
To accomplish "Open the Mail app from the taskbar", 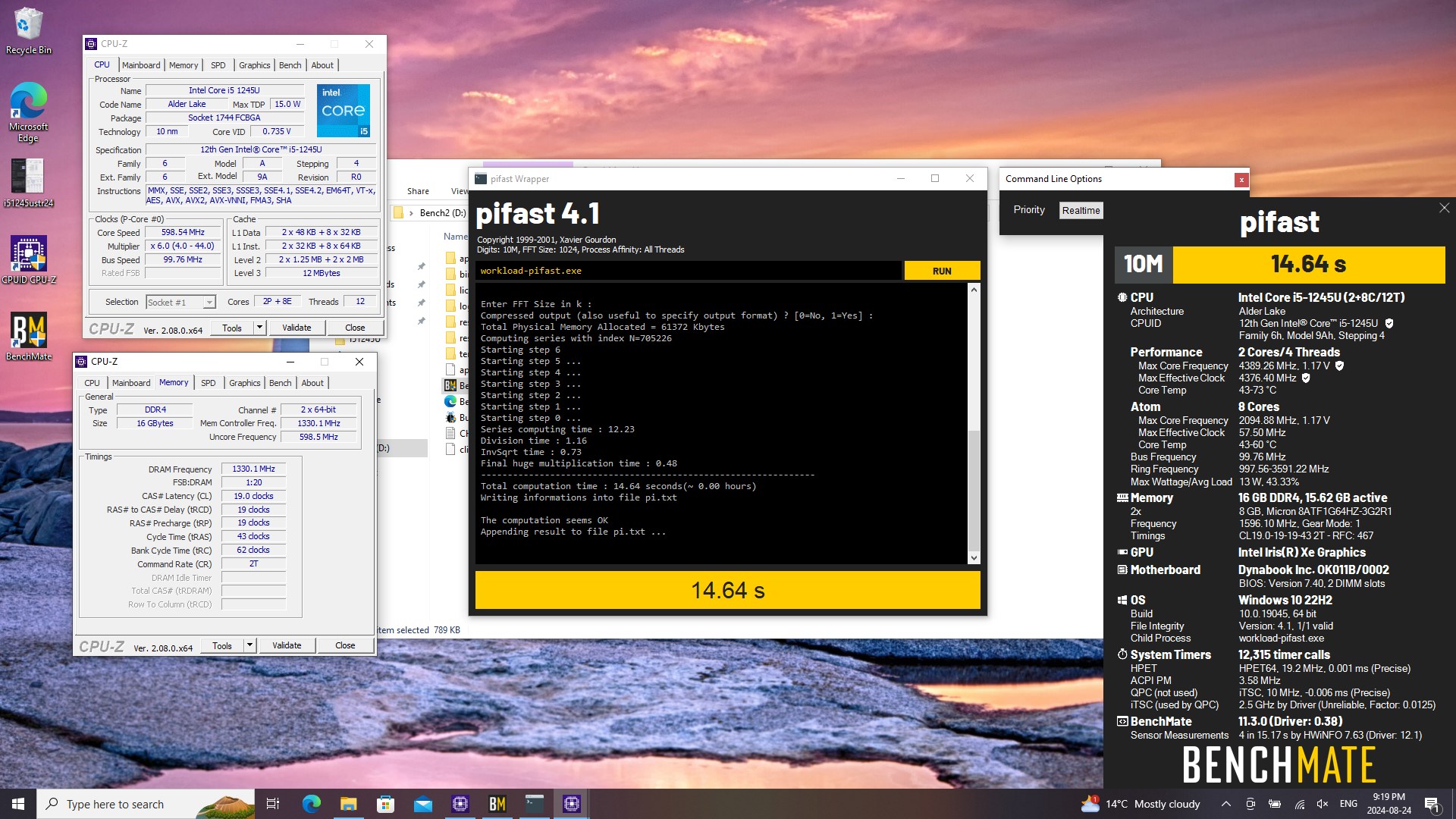I will pyautogui.click(x=422, y=804).
